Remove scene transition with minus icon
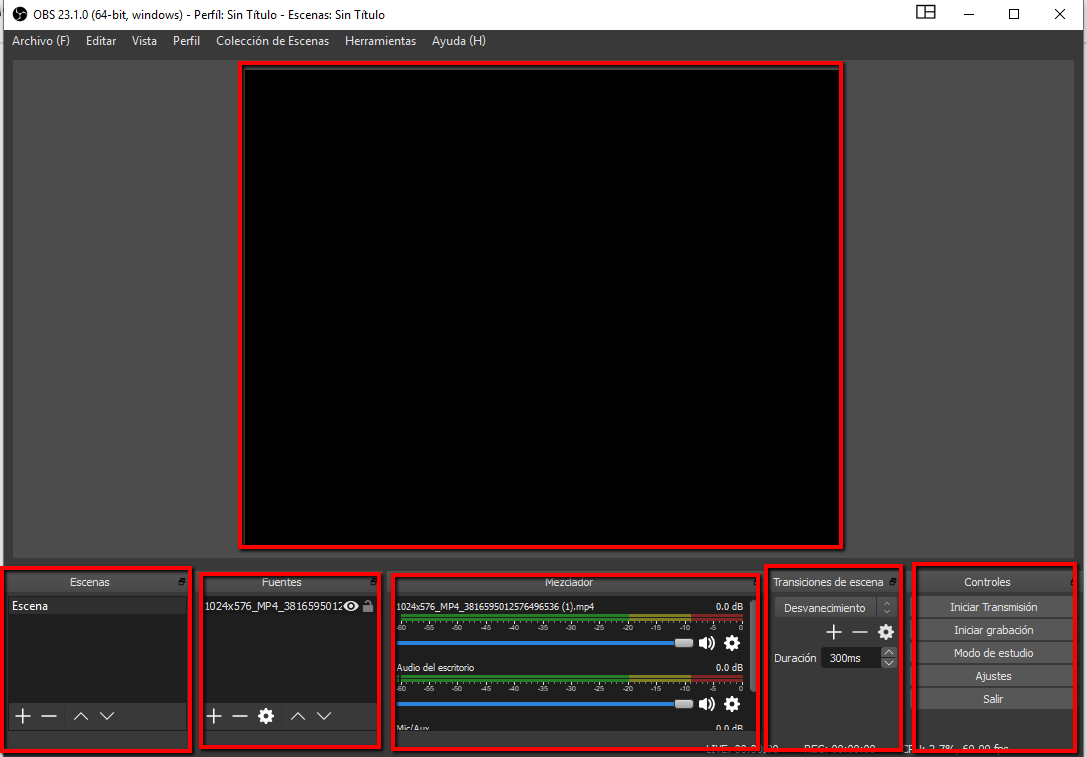Image resolution: width=1087 pixels, height=757 pixels. point(860,632)
